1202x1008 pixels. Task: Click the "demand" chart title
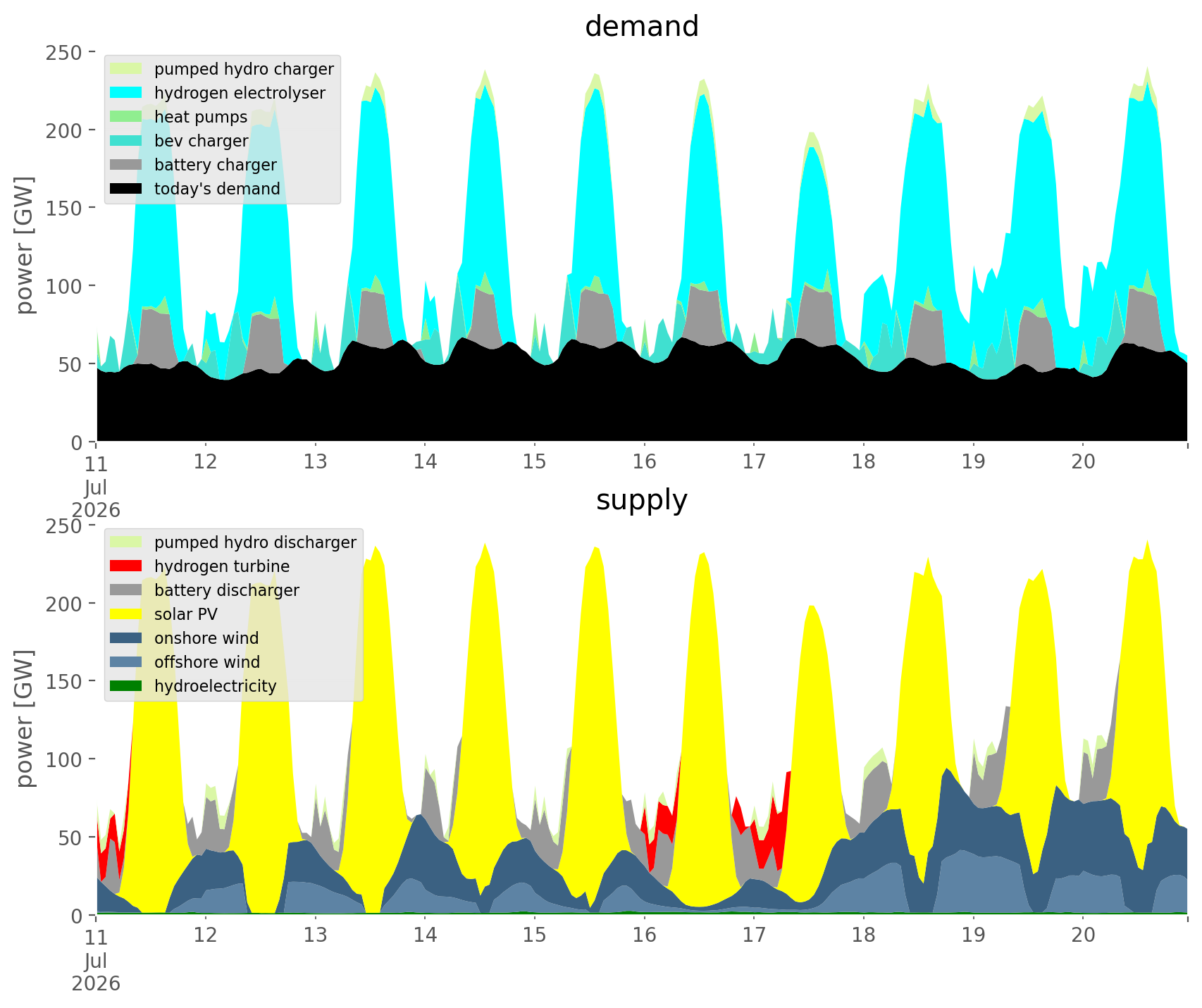tap(642, 27)
